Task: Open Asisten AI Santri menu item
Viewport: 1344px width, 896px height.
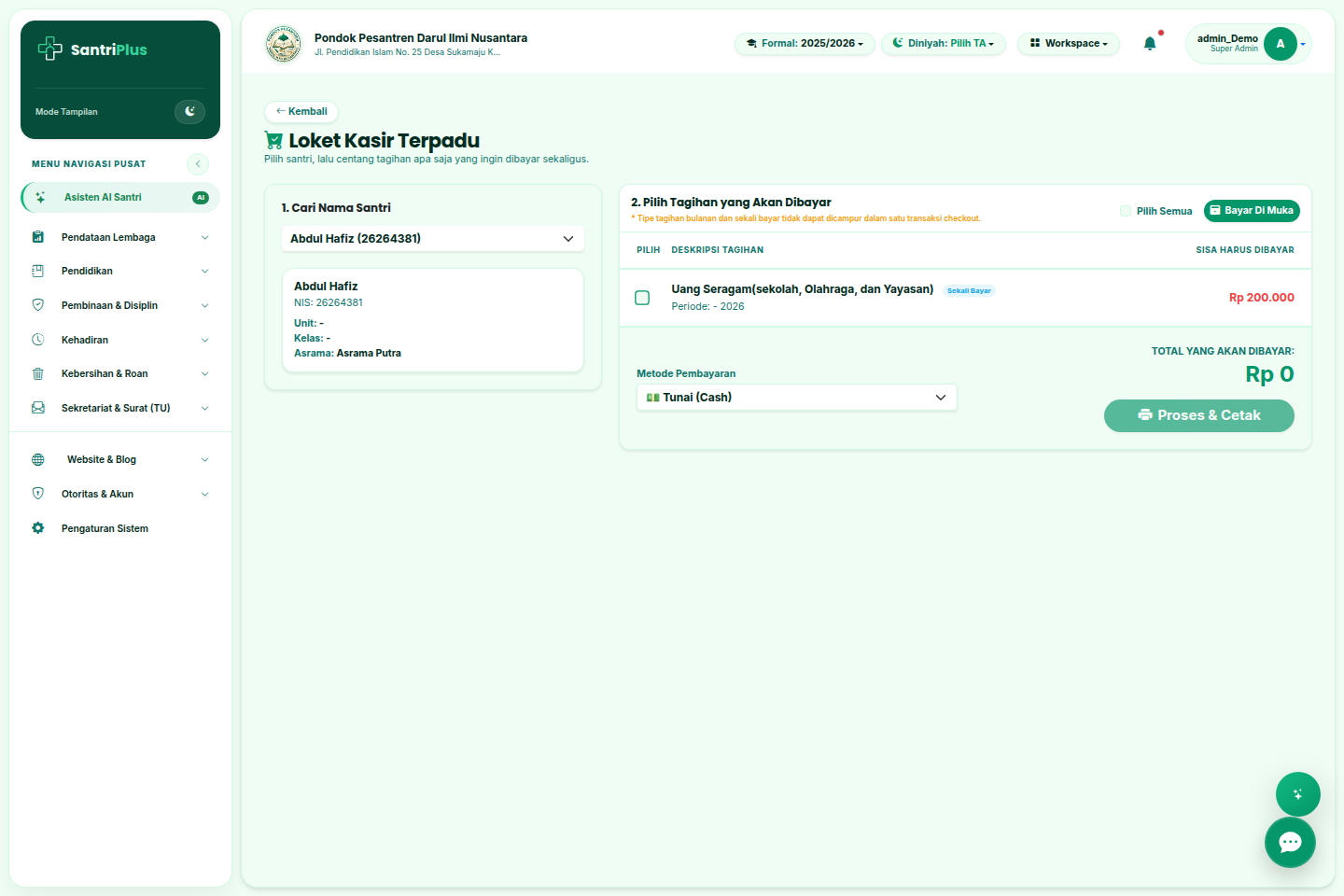Action: click(120, 198)
